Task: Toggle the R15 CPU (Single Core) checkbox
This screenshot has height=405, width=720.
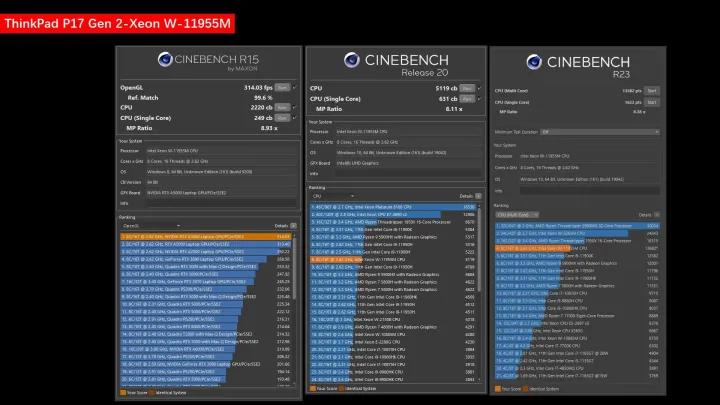Action: [x=295, y=117]
